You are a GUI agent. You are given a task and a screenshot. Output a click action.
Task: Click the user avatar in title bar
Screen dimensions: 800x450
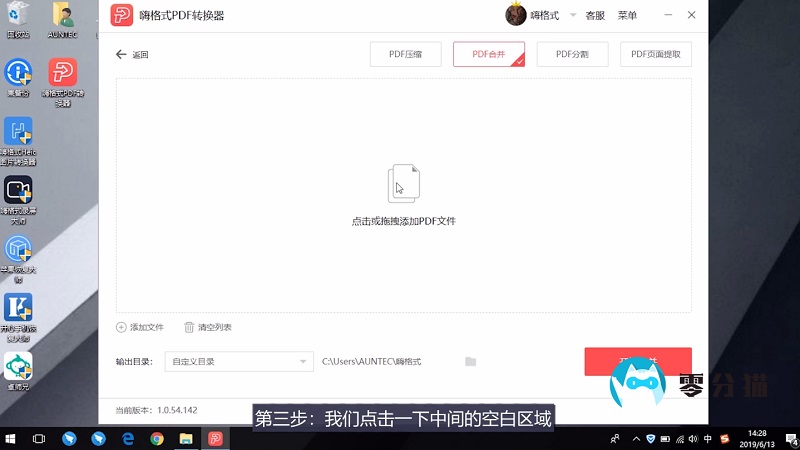coord(516,15)
